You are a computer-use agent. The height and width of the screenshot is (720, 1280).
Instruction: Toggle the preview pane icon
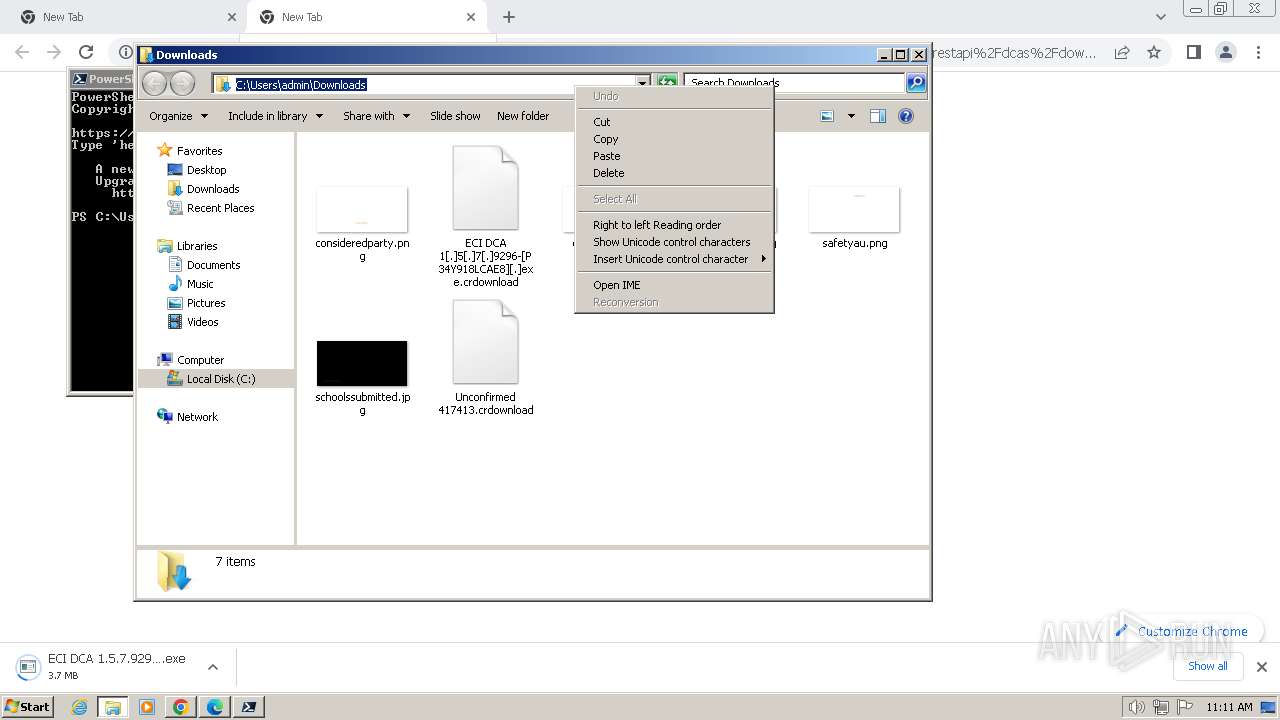click(878, 116)
